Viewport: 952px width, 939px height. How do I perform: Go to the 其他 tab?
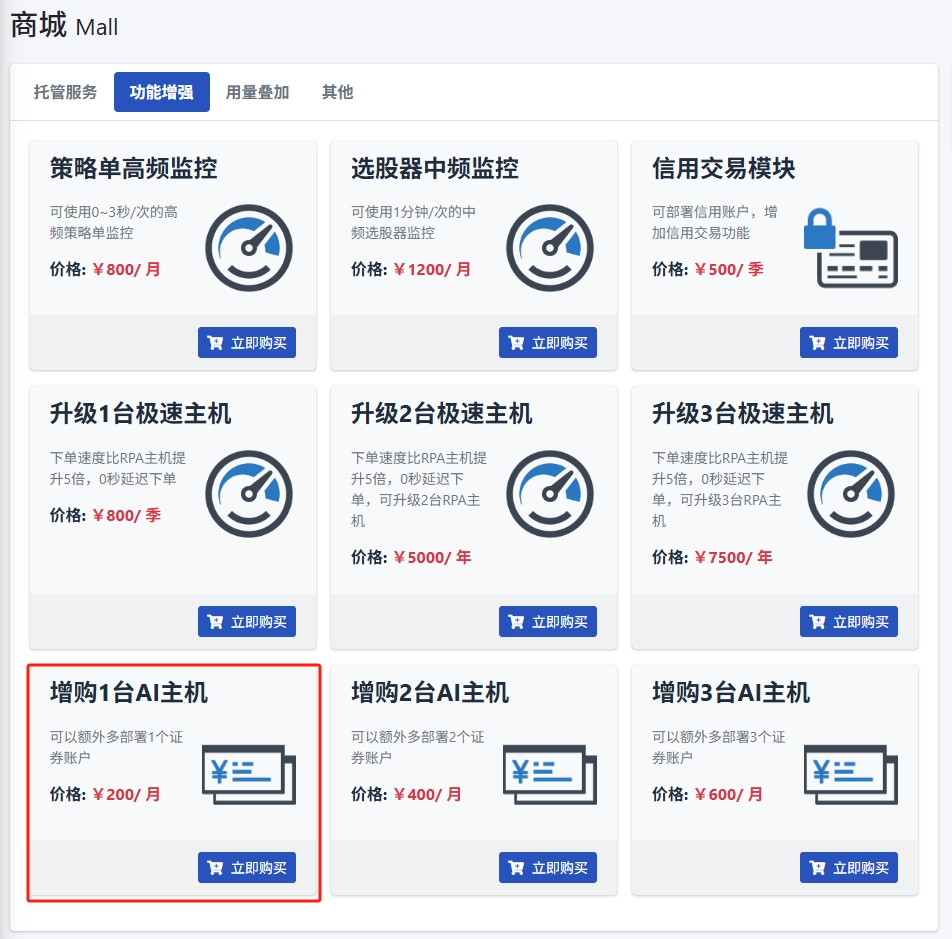[x=337, y=92]
